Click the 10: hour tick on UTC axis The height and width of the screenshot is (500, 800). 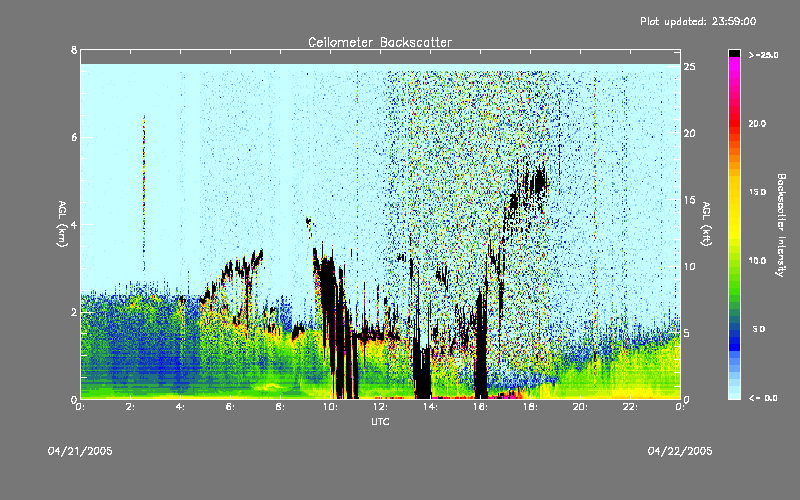click(330, 407)
